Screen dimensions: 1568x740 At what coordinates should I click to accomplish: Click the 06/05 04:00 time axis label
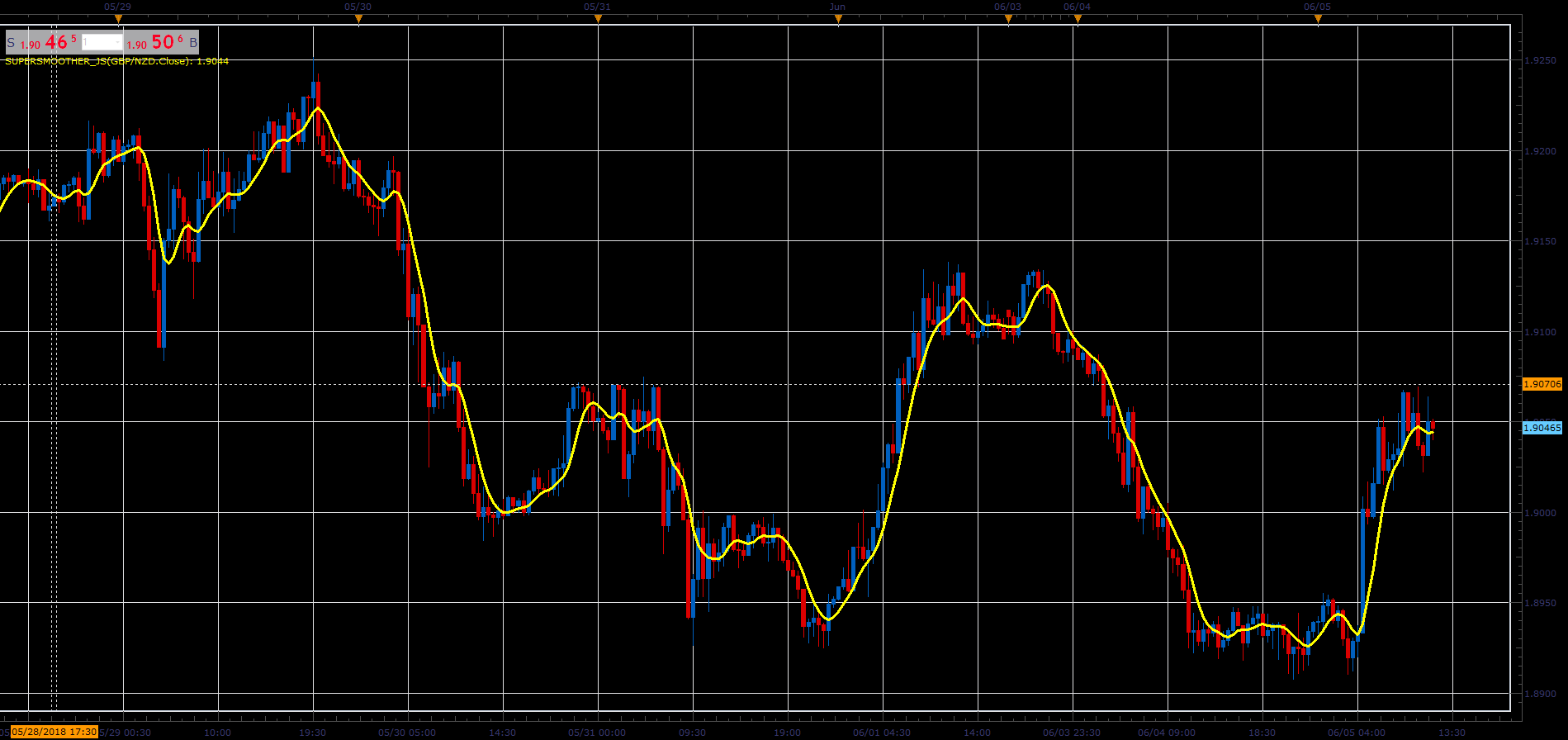(1357, 733)
